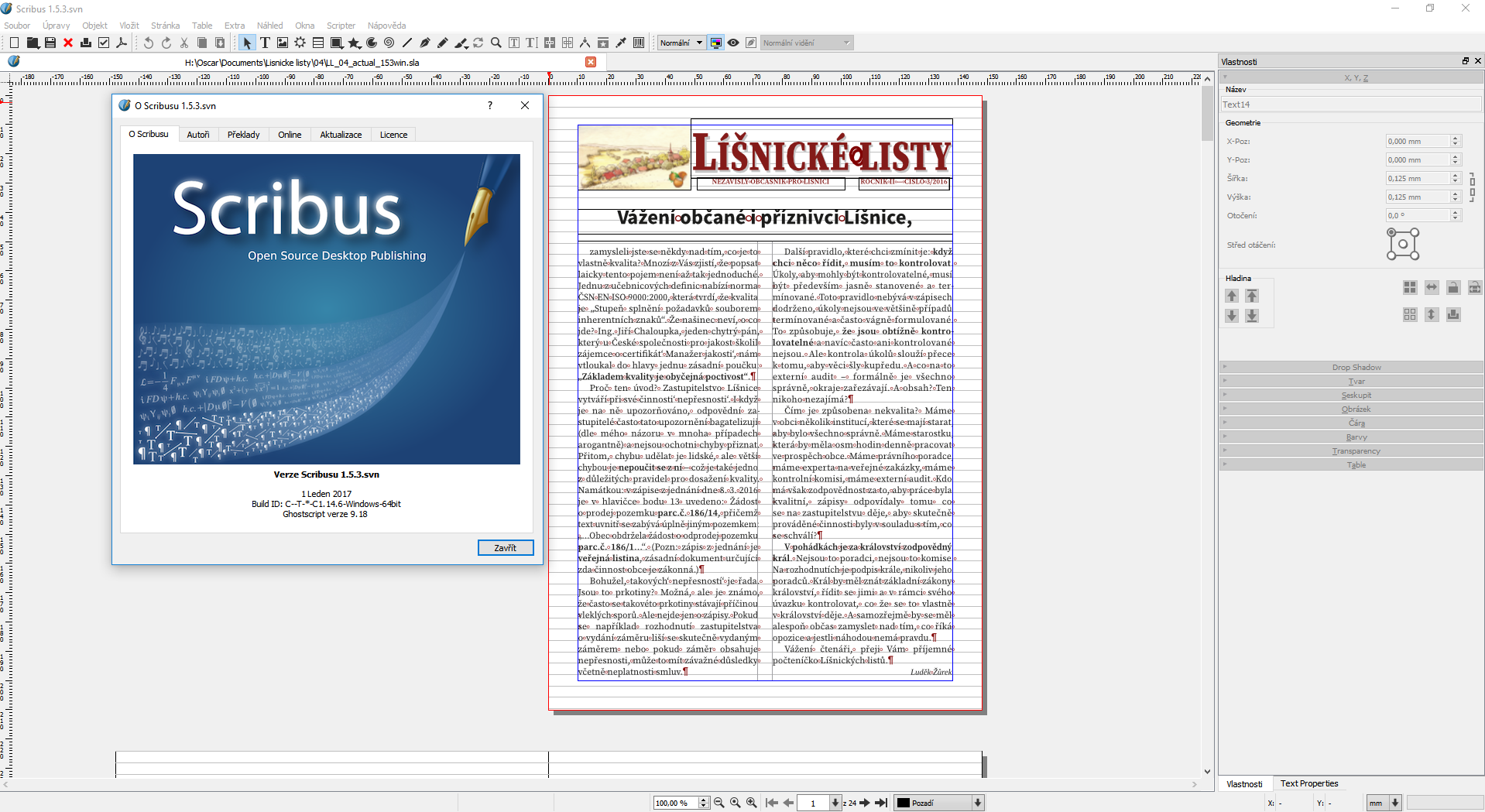Click the zoom out magnifier in status bar
This screenshot has height=812, width=1485.
tap(718, 803)
